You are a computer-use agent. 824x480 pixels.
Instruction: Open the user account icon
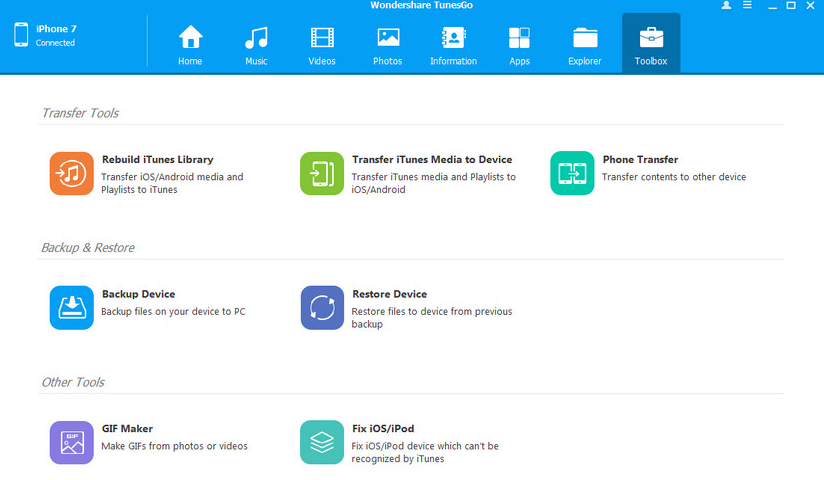pyautogui.click(x=726, y=5)
